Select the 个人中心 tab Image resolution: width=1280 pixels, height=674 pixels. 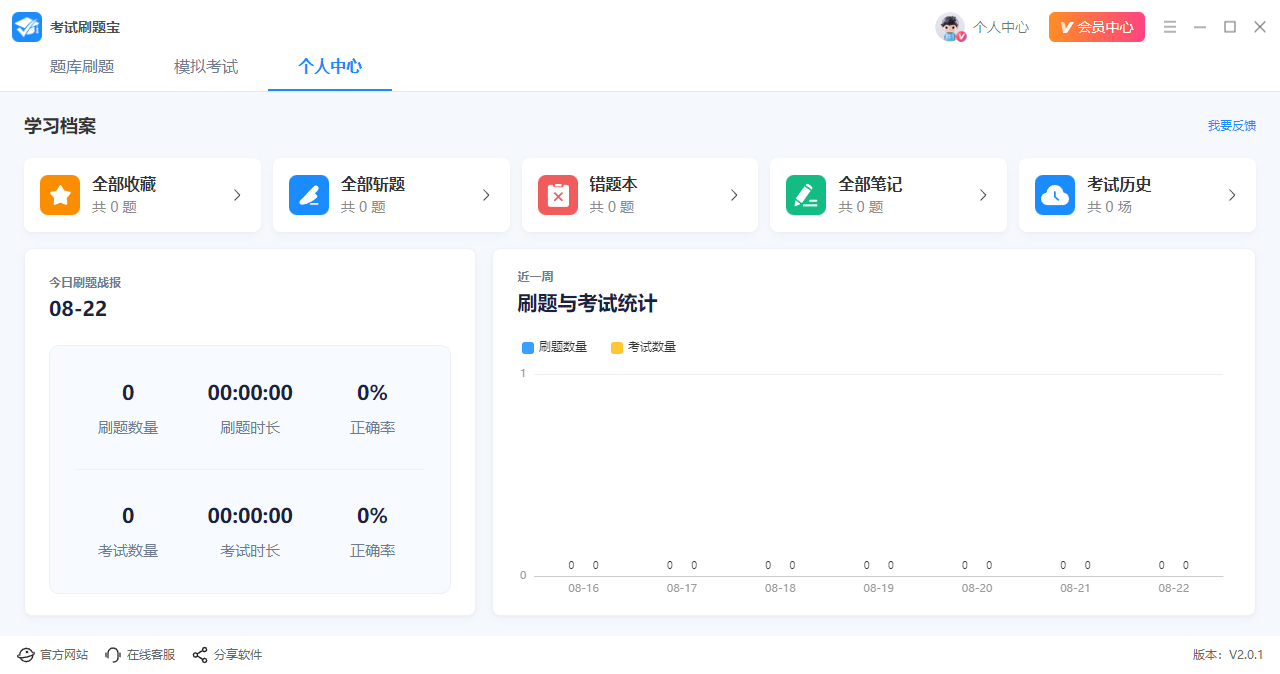click(x=330, y=67)
